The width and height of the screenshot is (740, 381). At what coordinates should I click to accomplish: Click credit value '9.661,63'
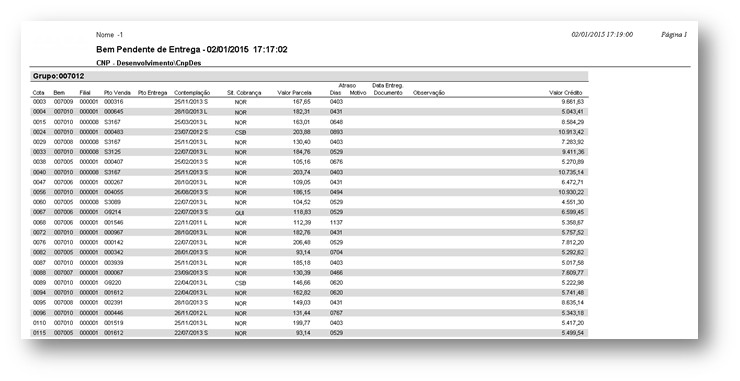(572, 102)
